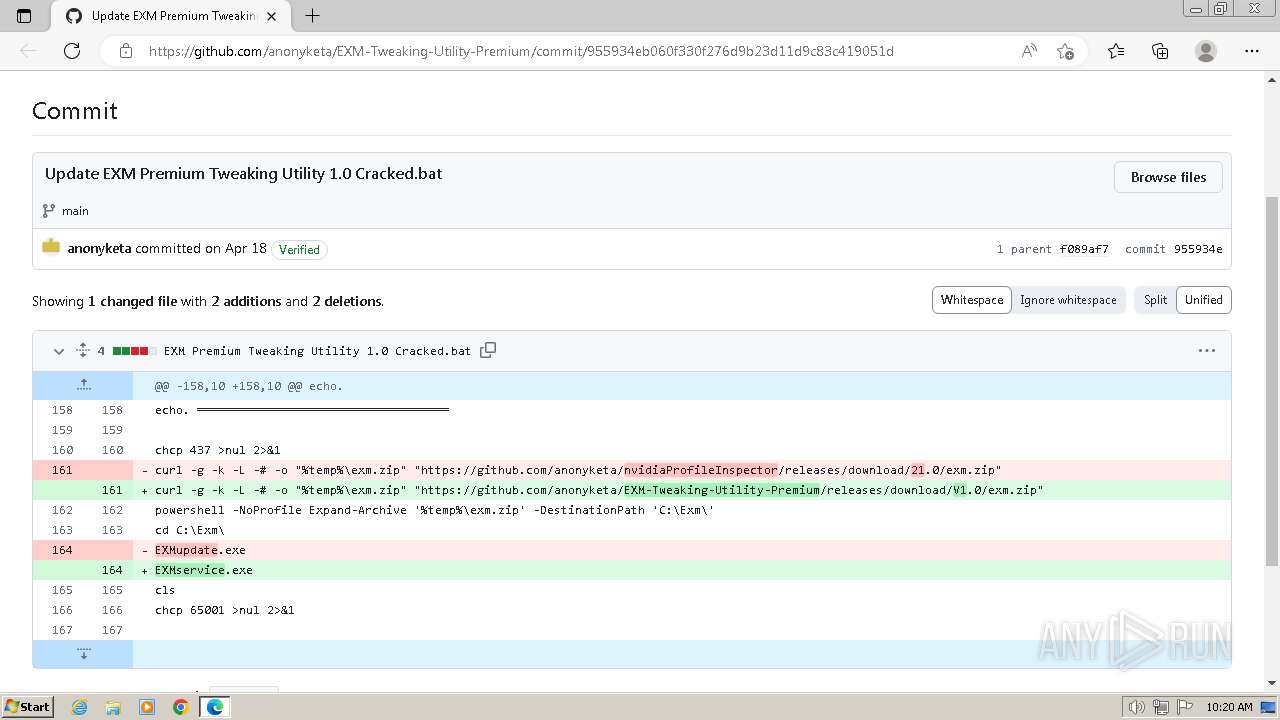
Task: Expand all lines of the file
Action: (x=83, y=351)
